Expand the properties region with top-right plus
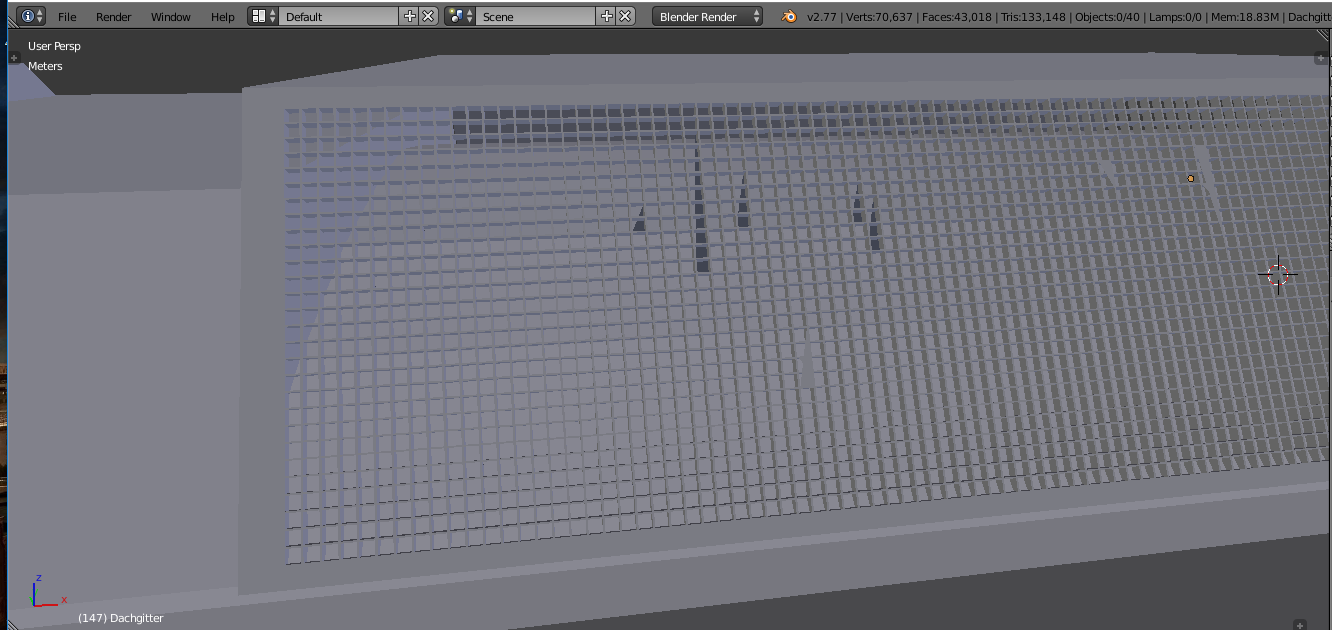1332x630 pixels. tap(1320, 59)
